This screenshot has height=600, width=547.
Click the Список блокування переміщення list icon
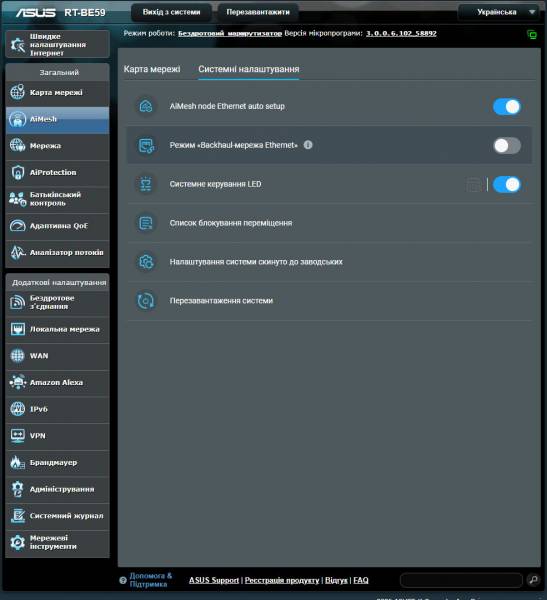[146, 223]
